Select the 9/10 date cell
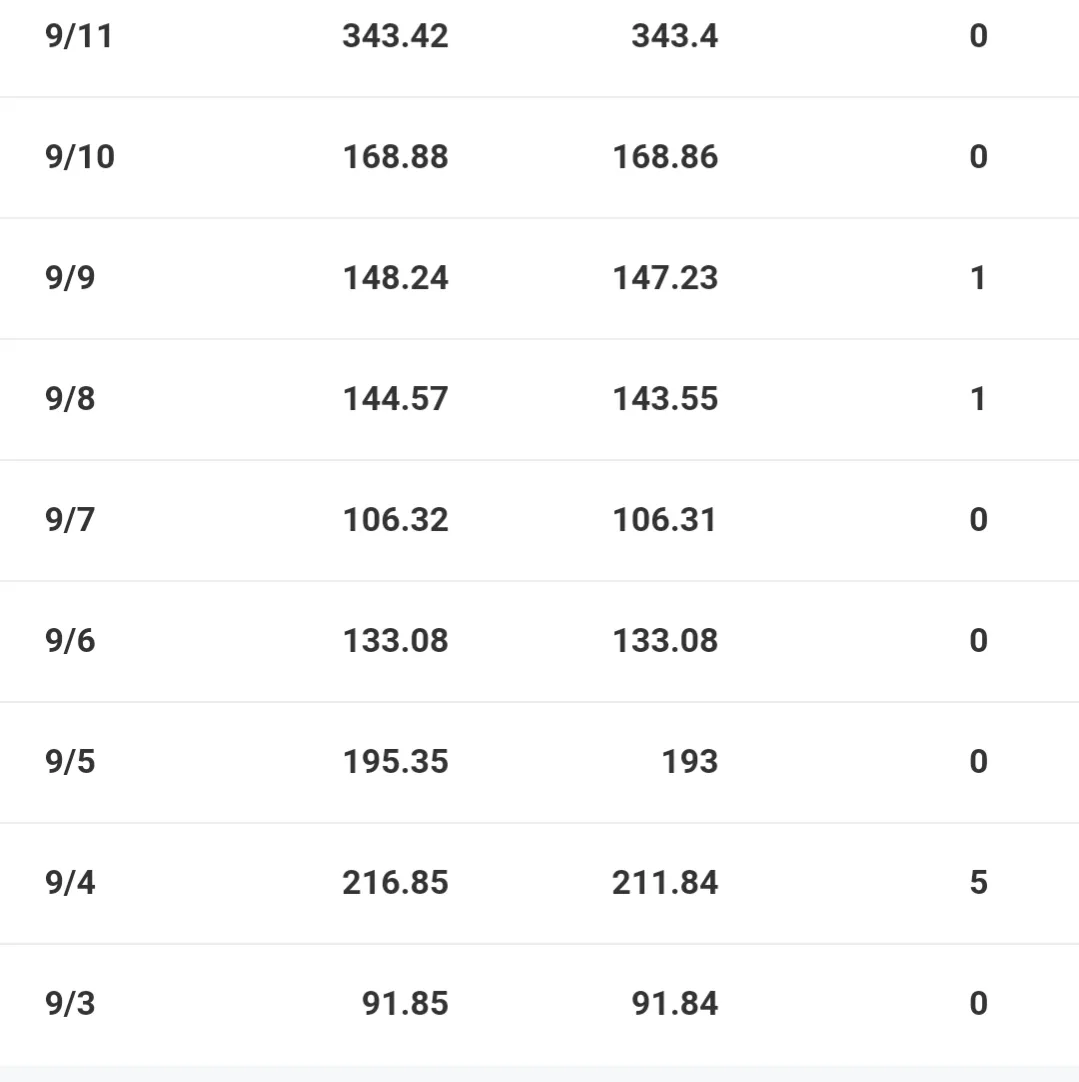 [80, 157]
